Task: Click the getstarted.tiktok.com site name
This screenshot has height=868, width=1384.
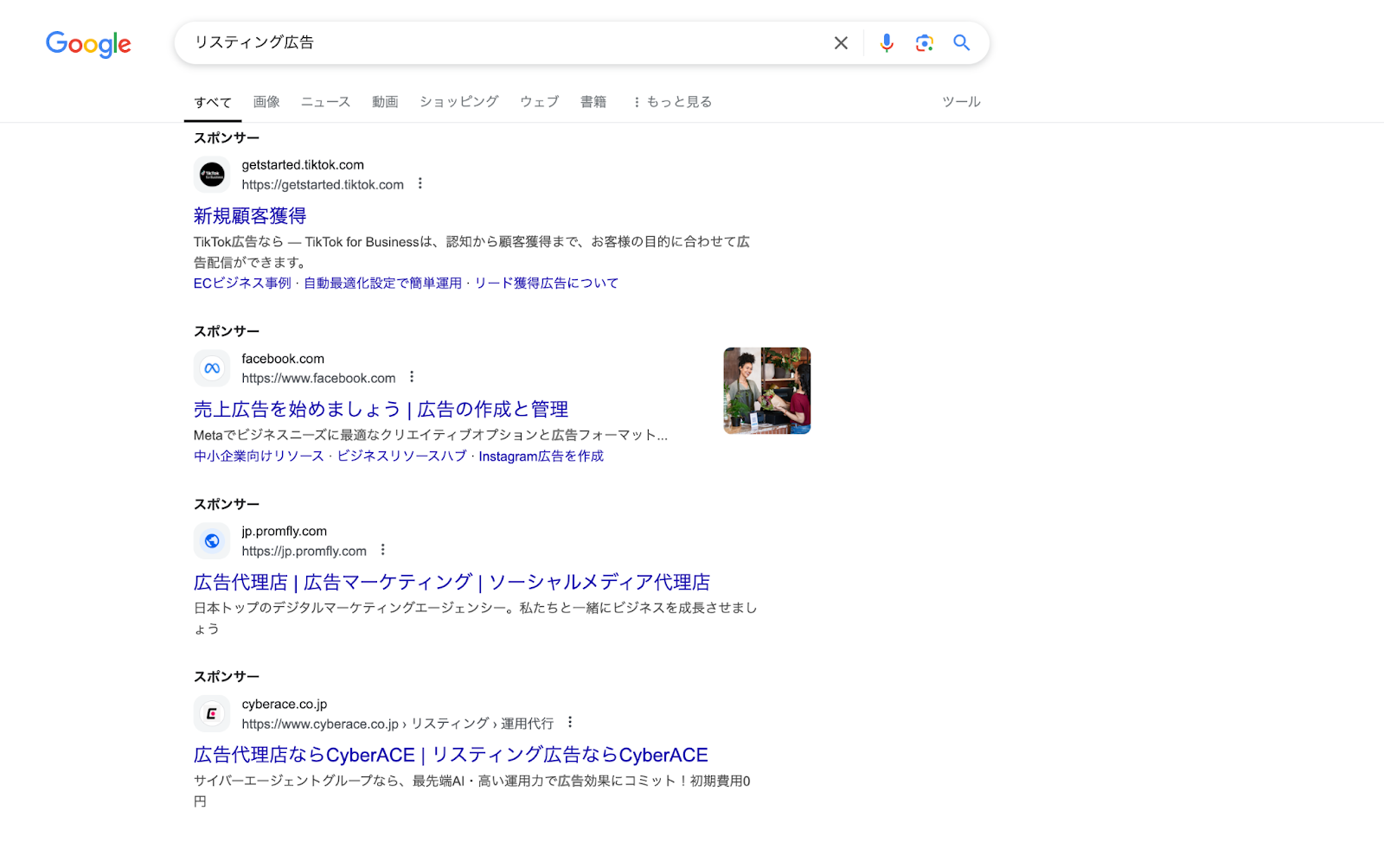Action: pos(303,165)
